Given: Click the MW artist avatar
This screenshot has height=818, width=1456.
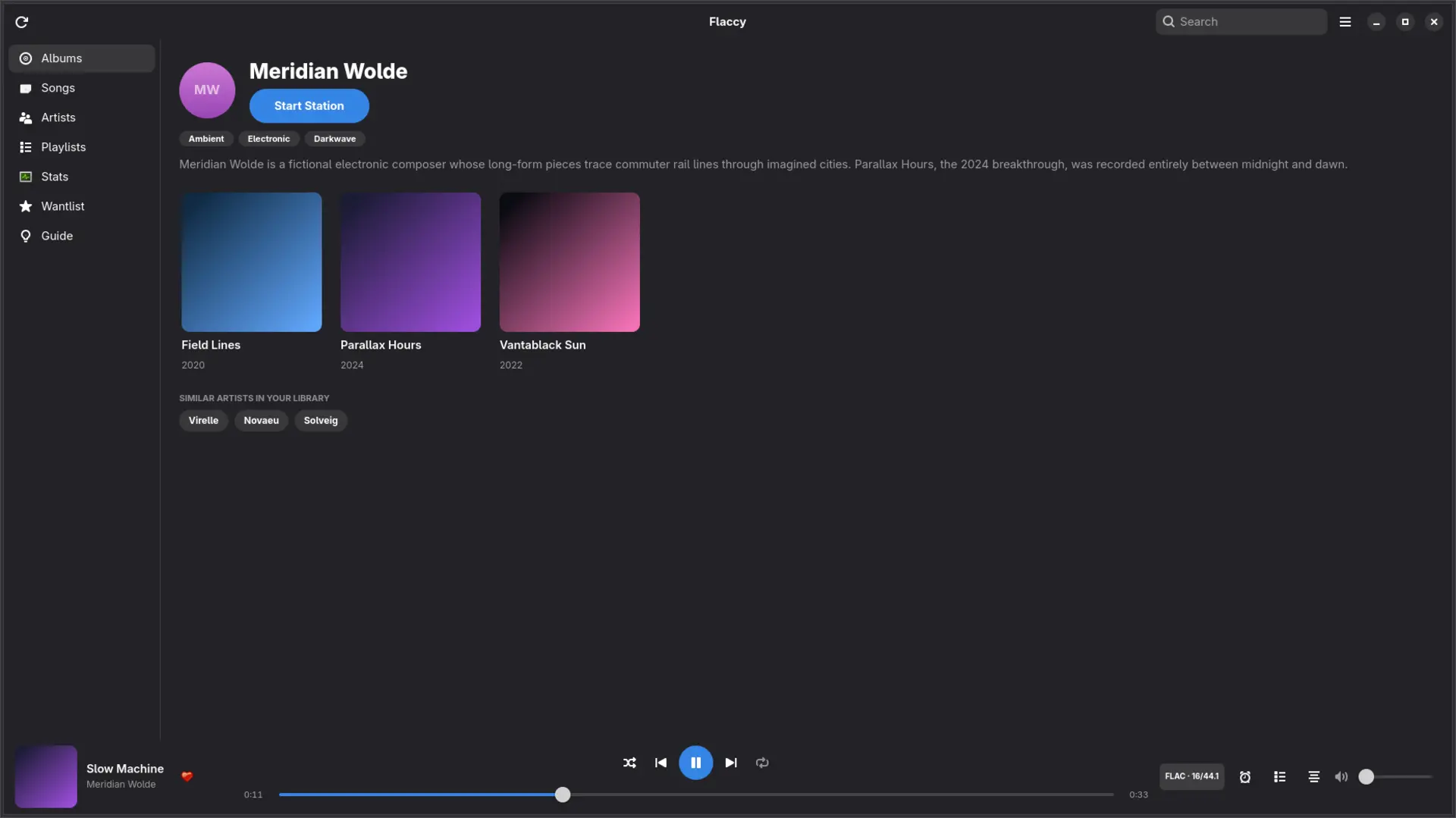Looking at the screenshot, I should coord(207,90).
